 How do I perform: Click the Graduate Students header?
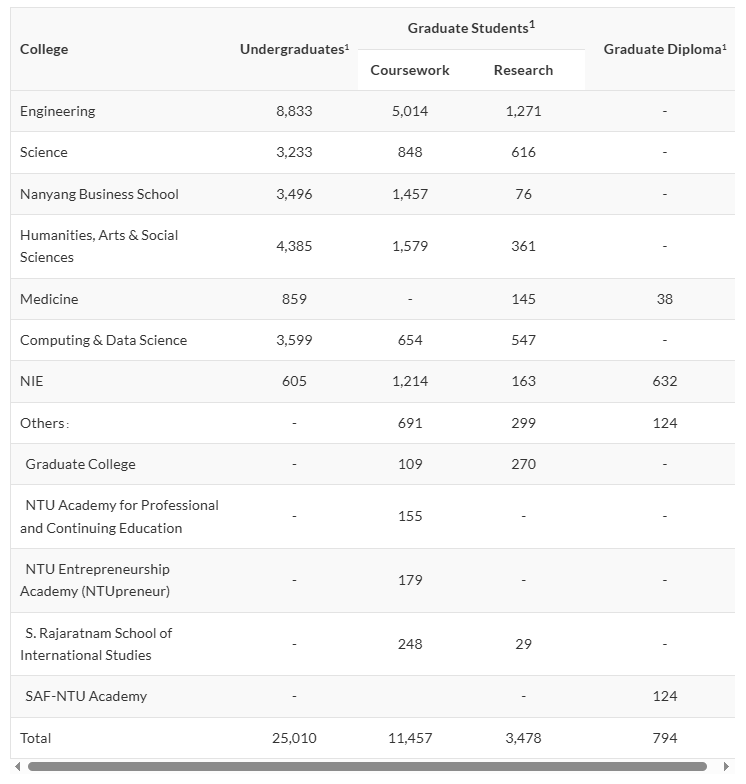tap(471, 28)
